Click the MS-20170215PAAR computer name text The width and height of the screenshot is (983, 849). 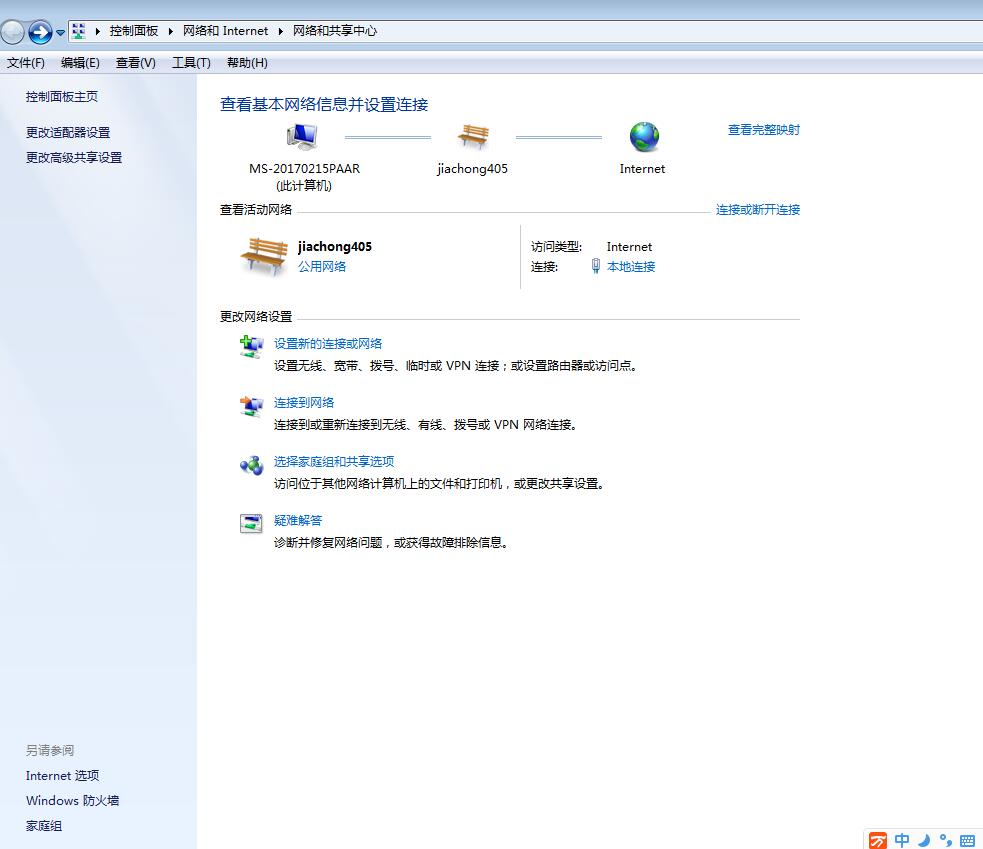click(304, 169)
